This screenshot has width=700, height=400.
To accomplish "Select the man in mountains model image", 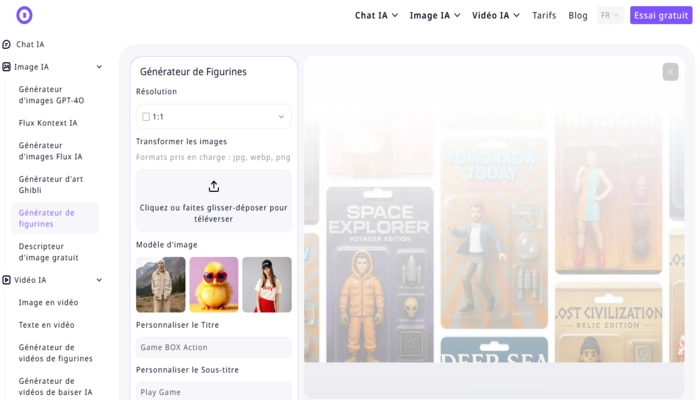I will [x=161, y=284].
